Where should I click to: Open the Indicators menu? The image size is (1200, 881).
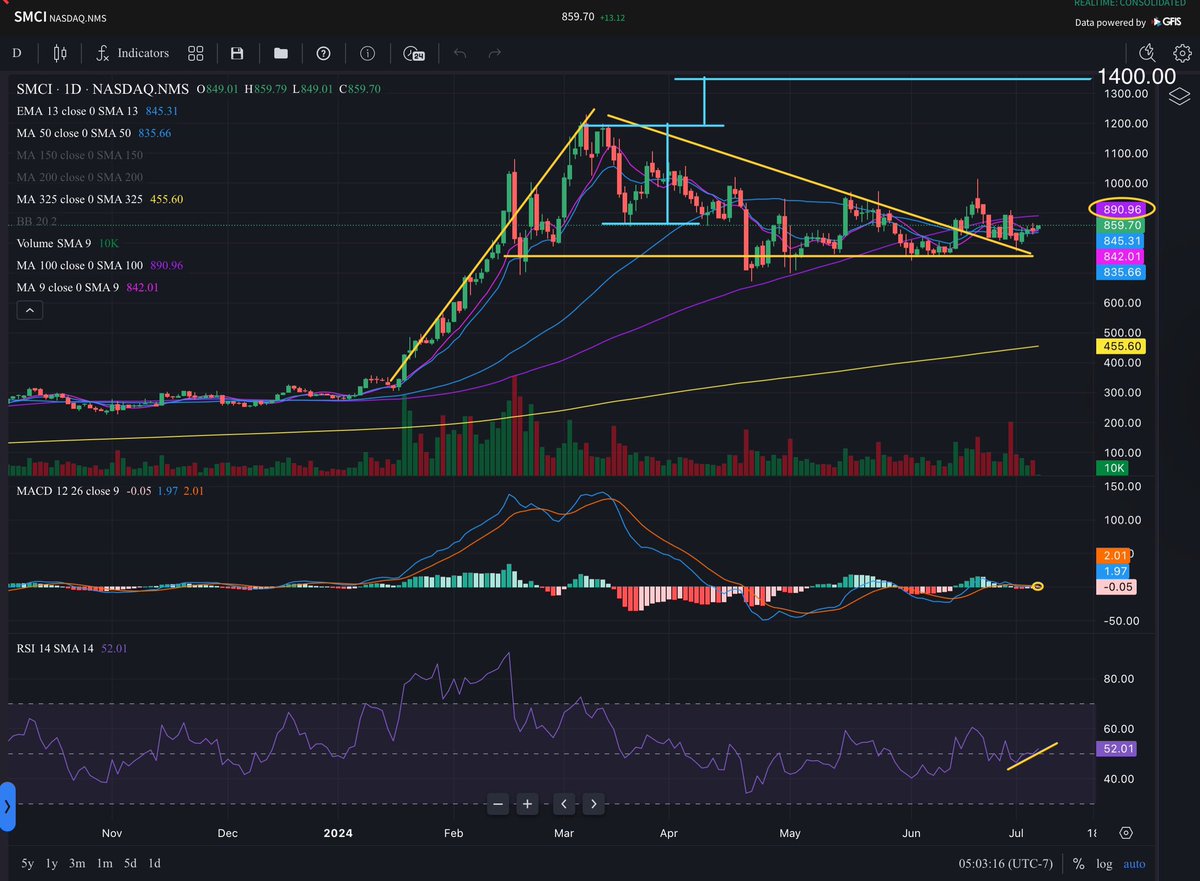point(133,53)
